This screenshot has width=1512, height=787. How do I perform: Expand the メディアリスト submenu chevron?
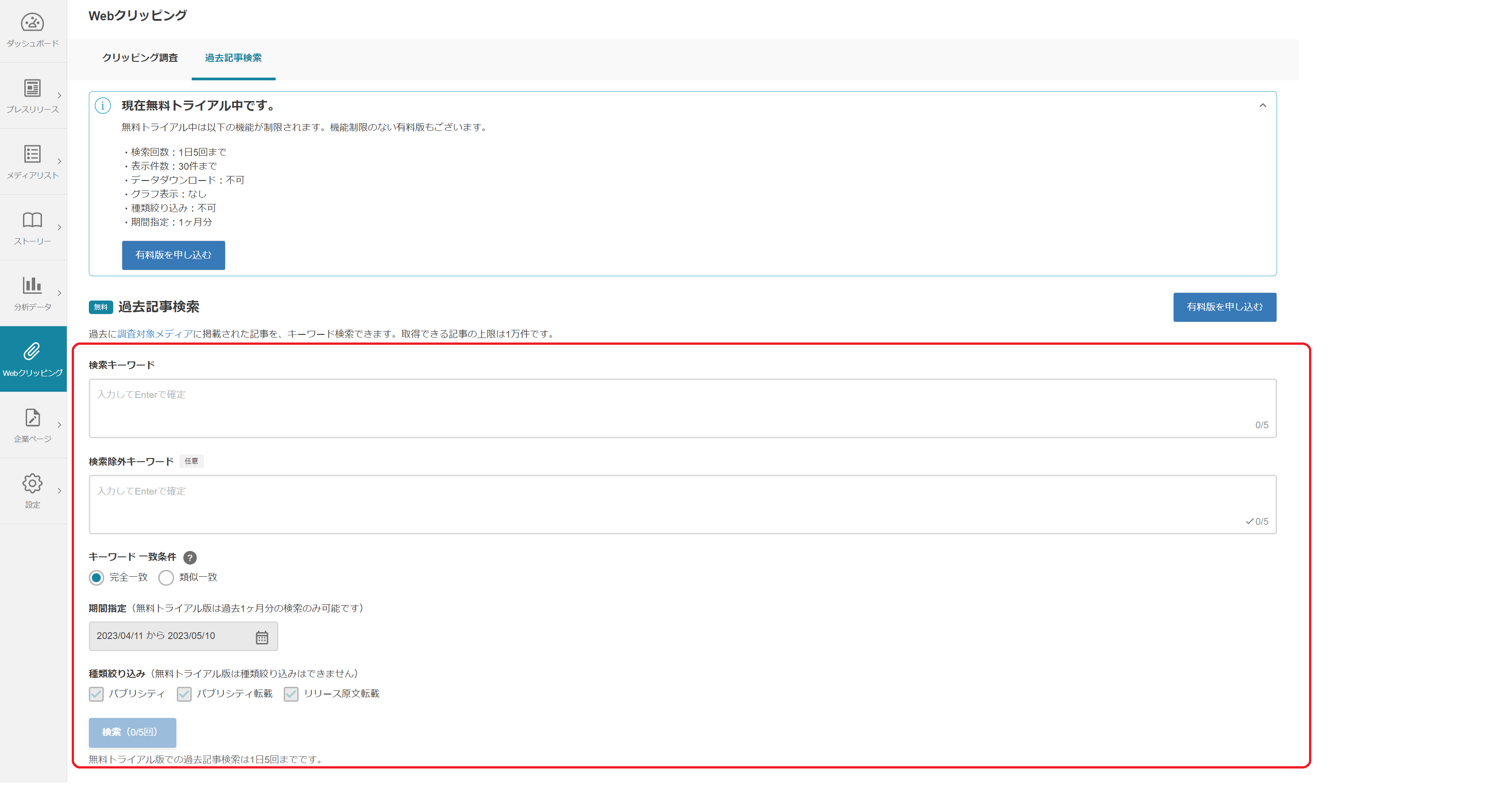pos(59,162)
